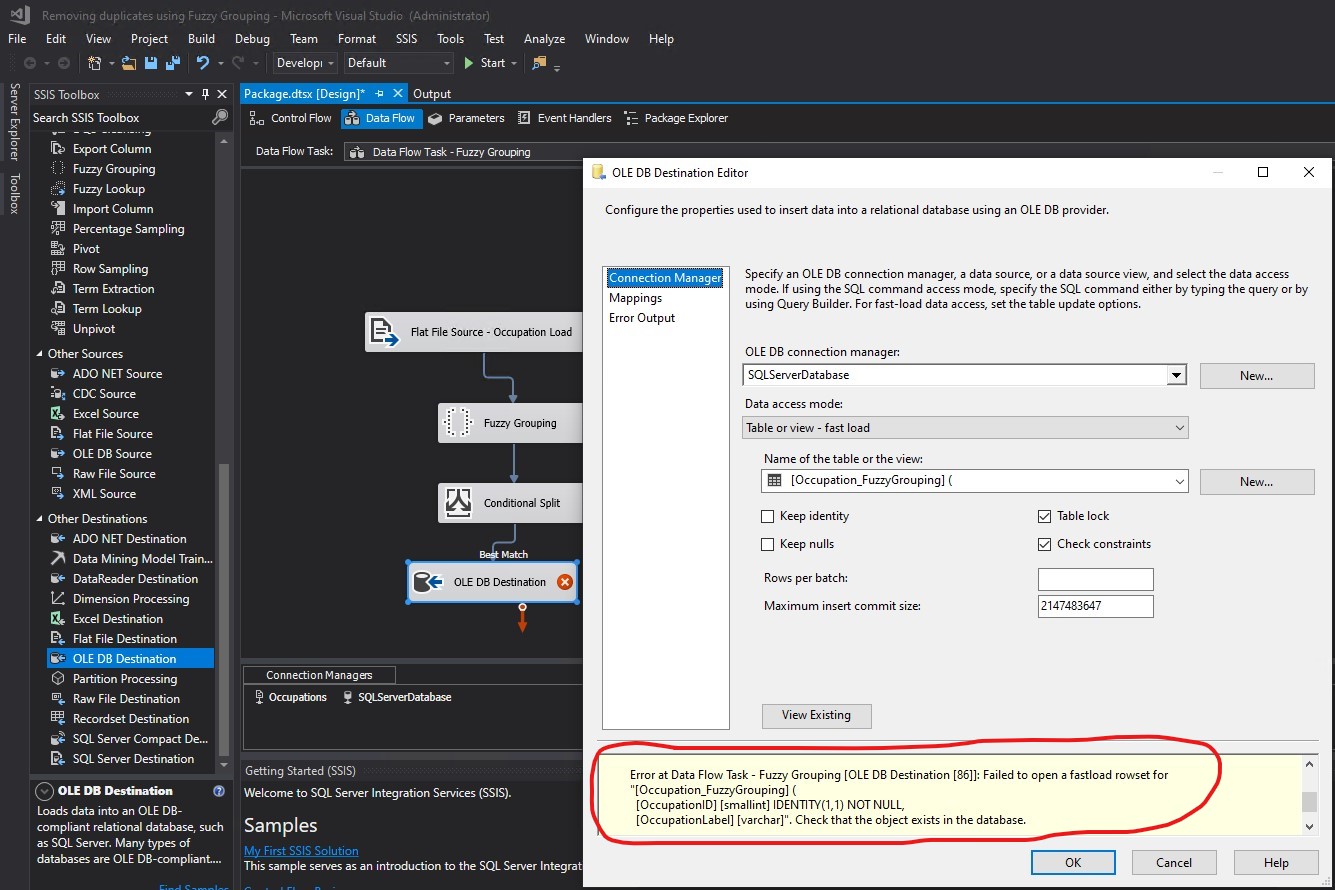Open the Format menu
The image size is (1335, 890).
(x=357, y=39)
